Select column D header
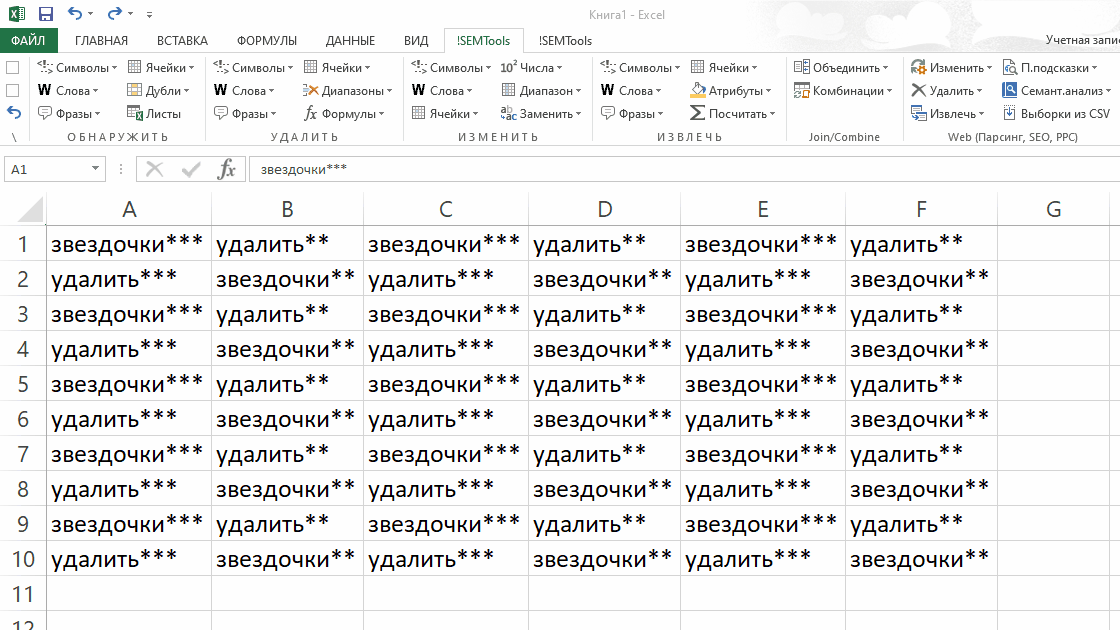This screenshot has height=630, width=1120. point(604,209)
